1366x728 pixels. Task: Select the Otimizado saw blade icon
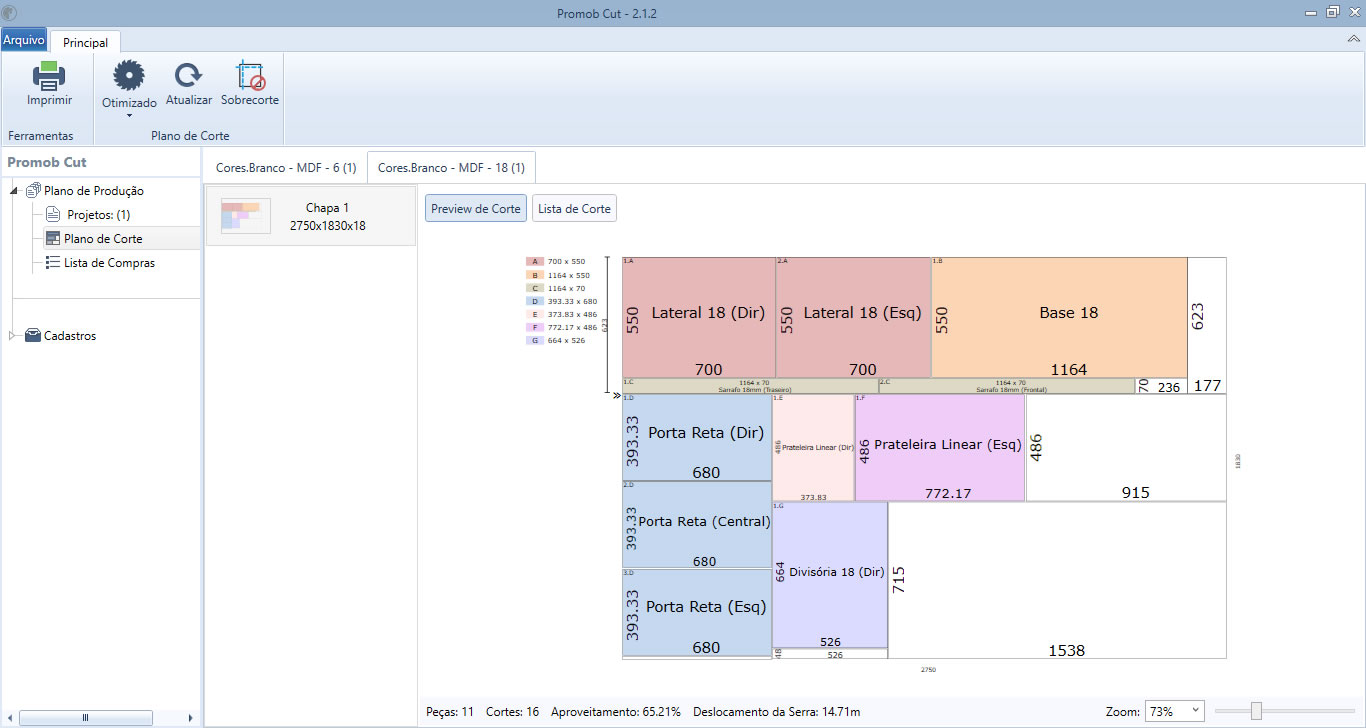[x=129, y=76]
